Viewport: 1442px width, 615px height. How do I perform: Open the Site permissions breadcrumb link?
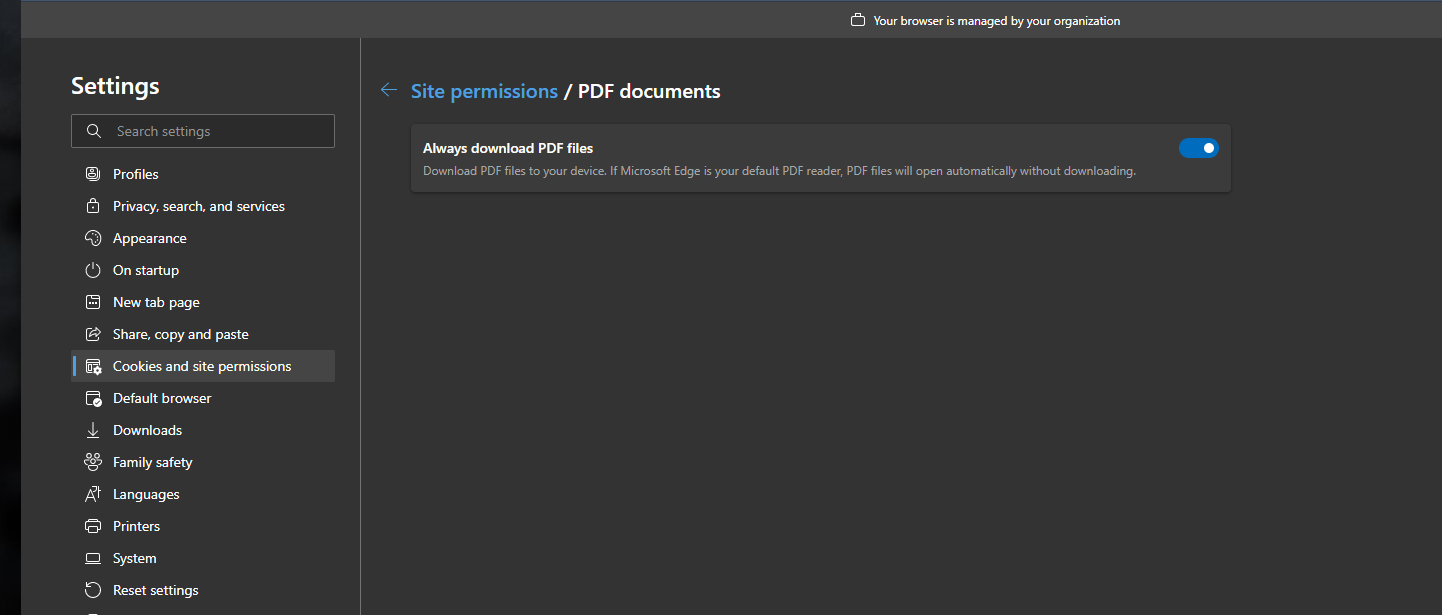(484, 91)
